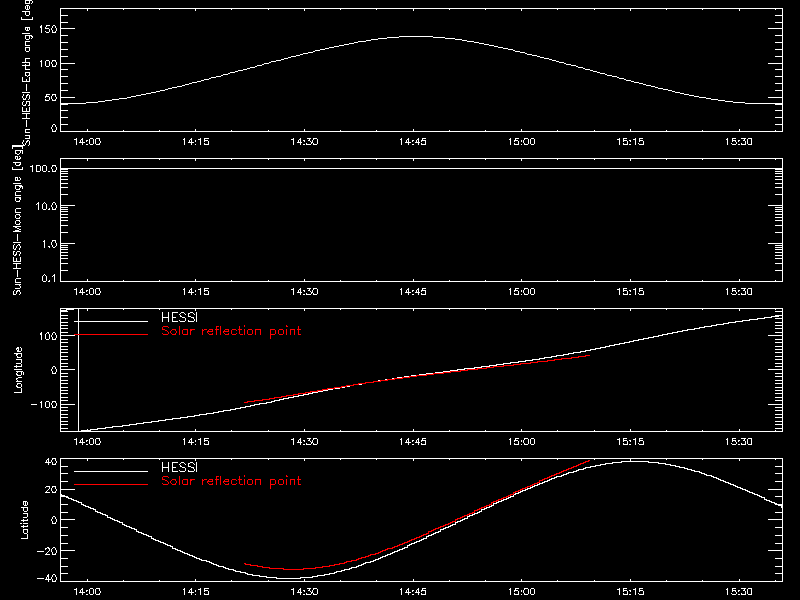The image size is (800, 600).
Task: Pick the 14:30 label under Moon angle plot
Action: pyautogui.click(x=304, y=292)
